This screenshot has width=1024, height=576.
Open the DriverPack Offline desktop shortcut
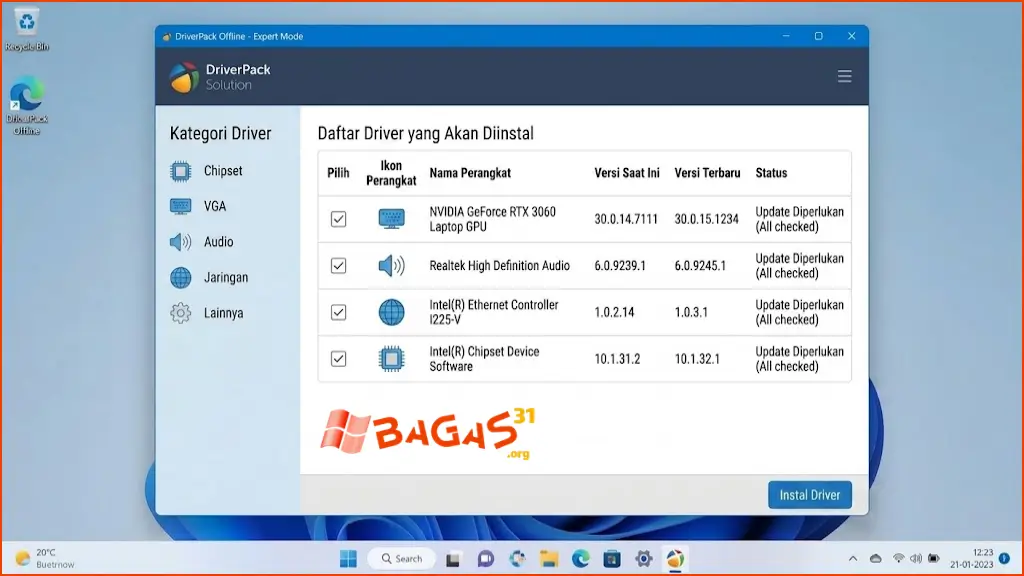27,106
